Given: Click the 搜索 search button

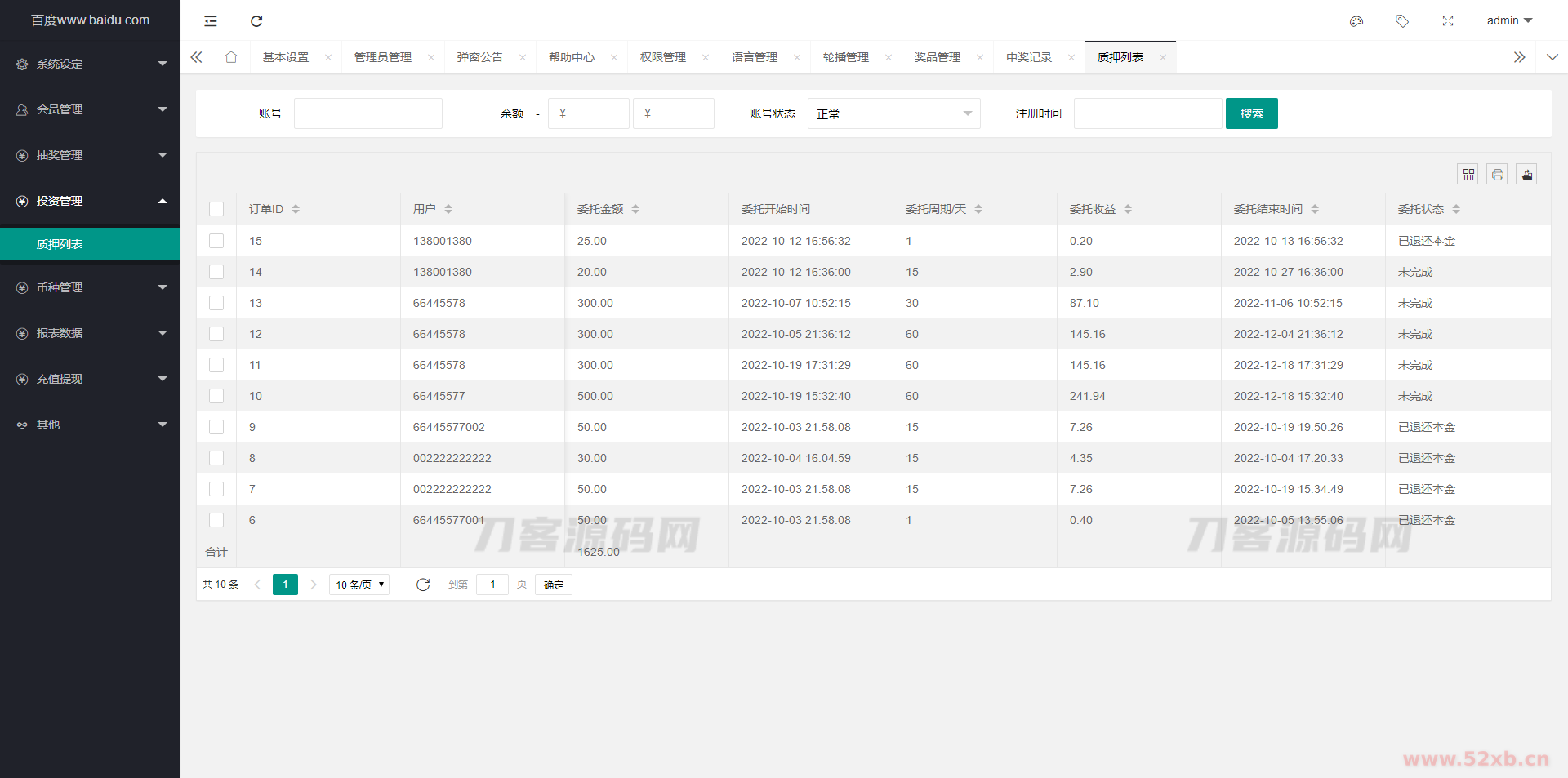Looking at the screenshot, I should click(1251, 113).
